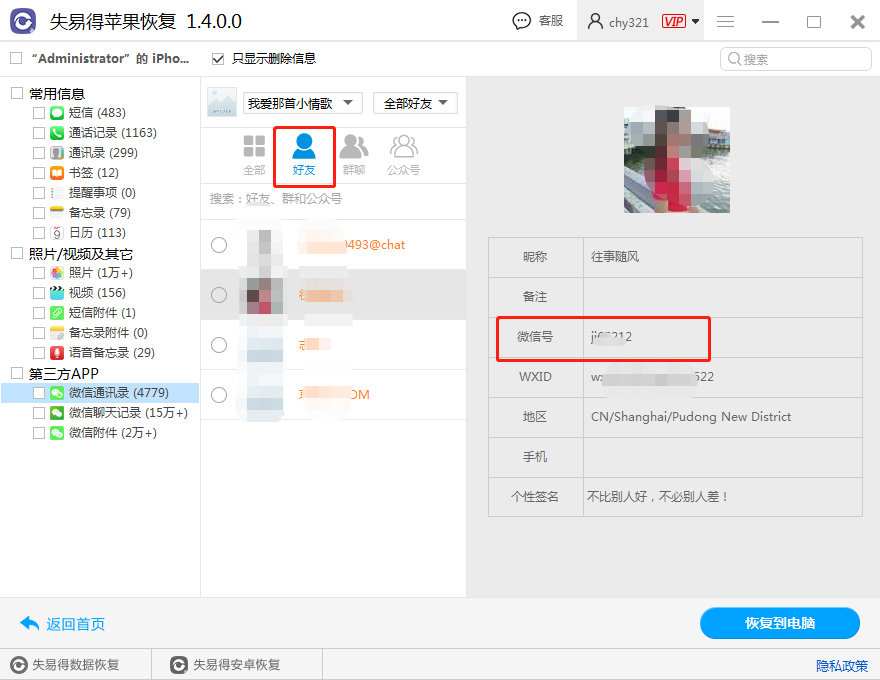Click the paperclip icon for 短信附件

(x=57, y=313)
